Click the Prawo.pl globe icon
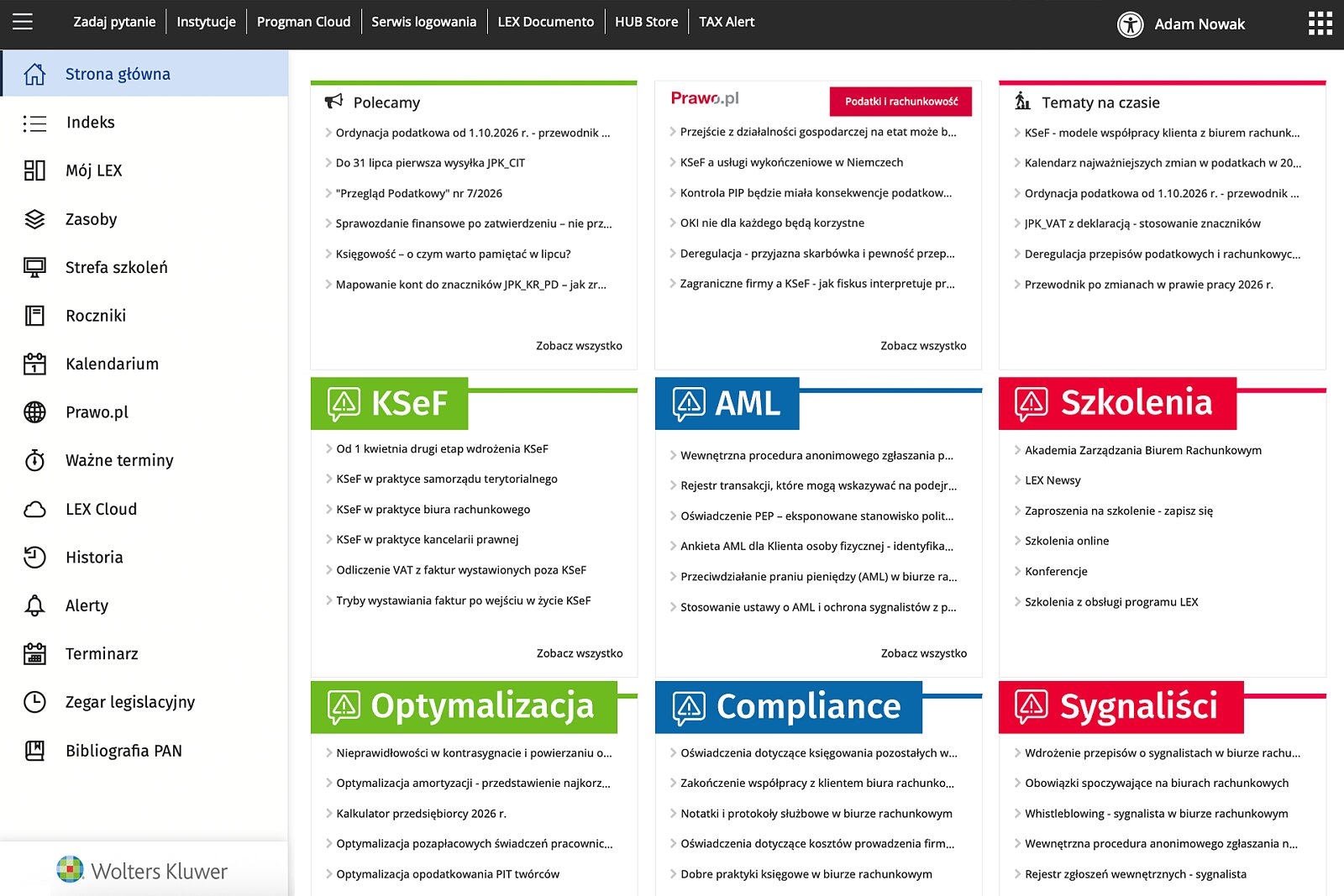Image resolution: width=1344 pixels, height=896 pixels. coord(34,412)
